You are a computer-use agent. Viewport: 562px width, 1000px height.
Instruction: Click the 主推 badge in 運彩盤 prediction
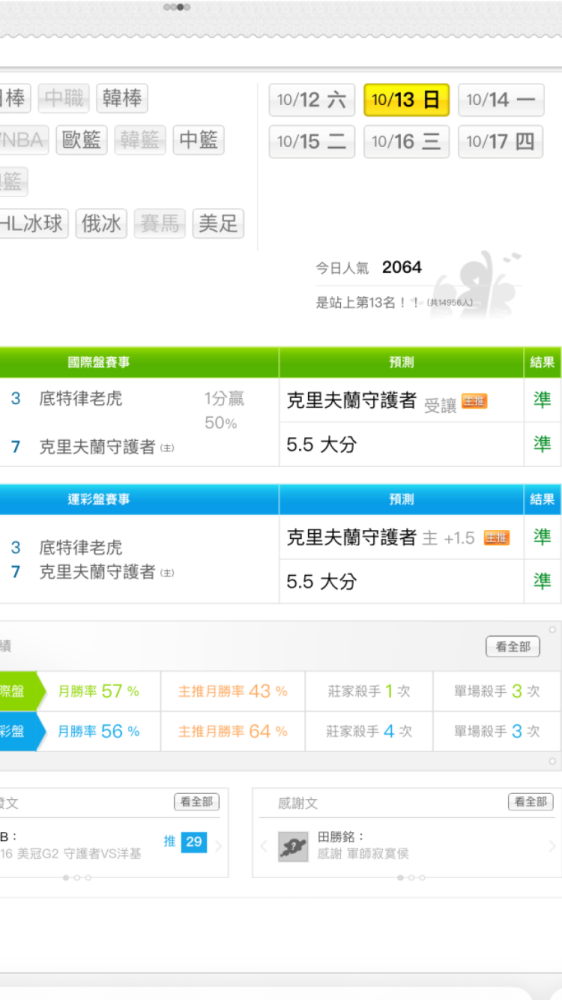coord(496,538)
